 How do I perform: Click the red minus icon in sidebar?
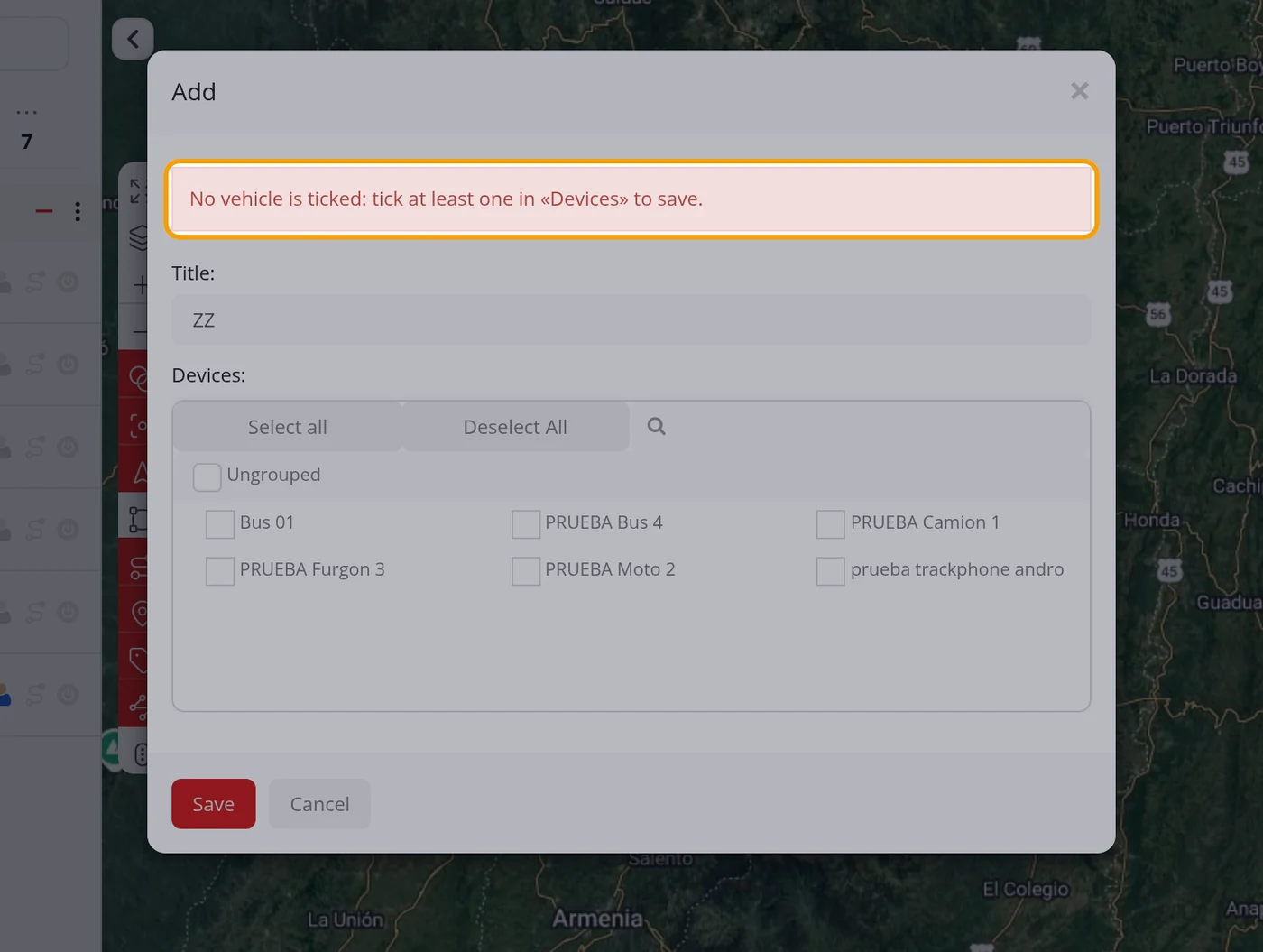44,211
